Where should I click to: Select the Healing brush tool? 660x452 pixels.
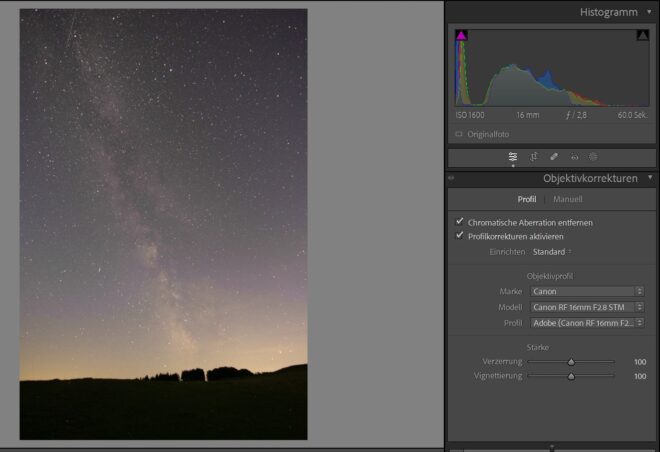(x=554, y=157)
